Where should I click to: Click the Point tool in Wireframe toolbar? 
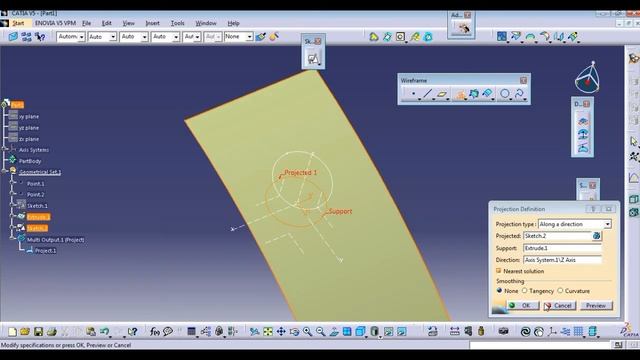tap(413, 94)
